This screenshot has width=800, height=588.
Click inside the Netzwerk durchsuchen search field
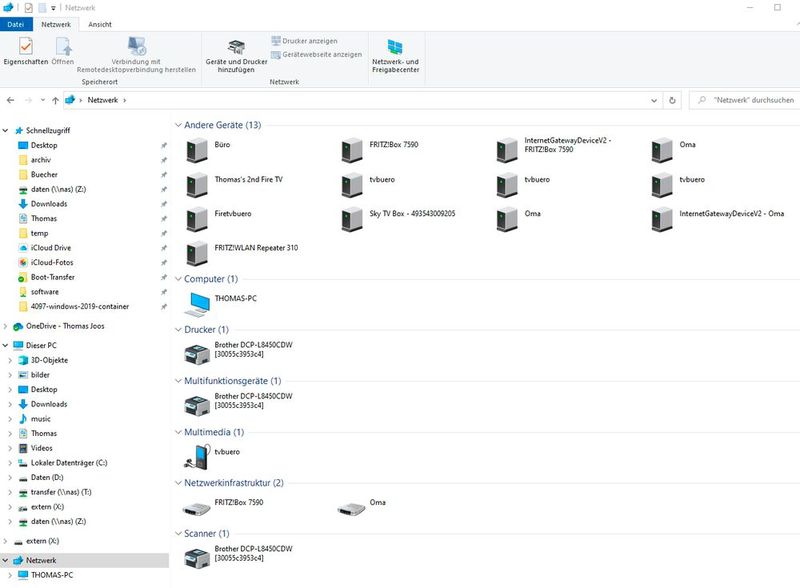click(745, 100)
